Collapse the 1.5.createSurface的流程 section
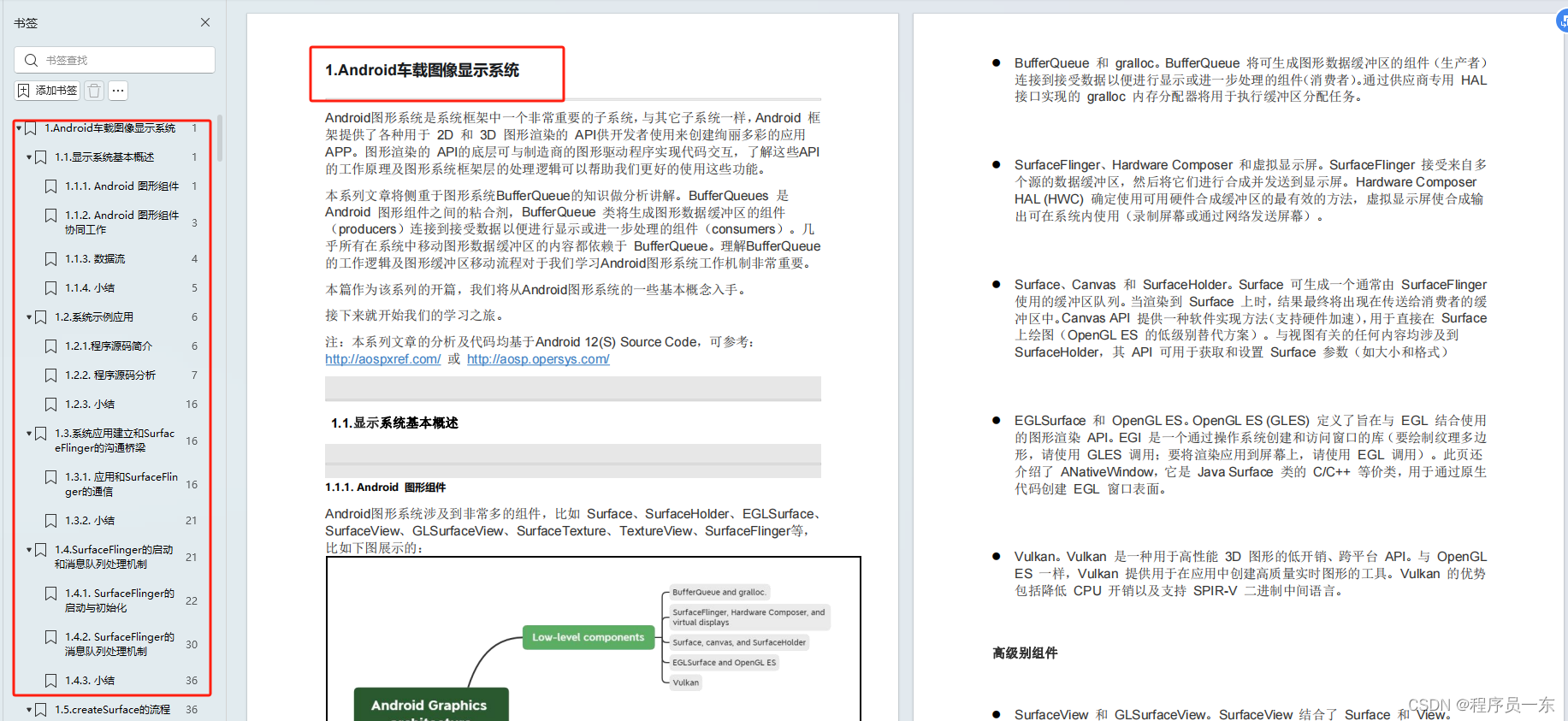 [29, 710]
